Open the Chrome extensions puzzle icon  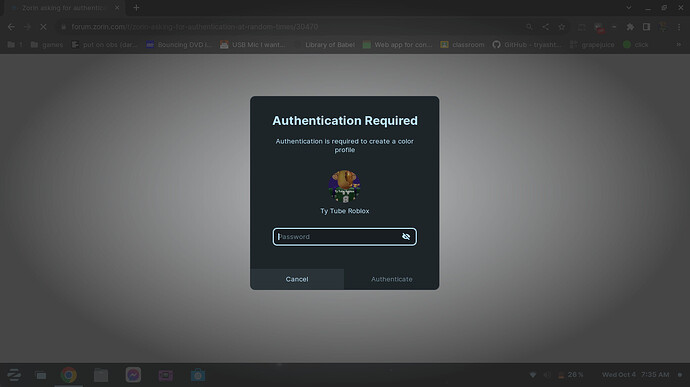tap(630, 27)
